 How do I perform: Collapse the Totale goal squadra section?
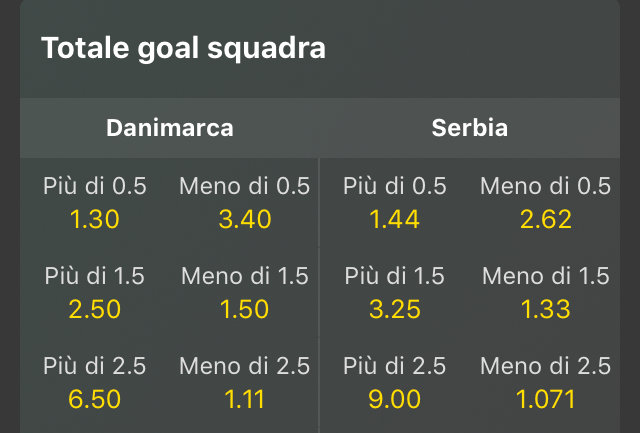tap(183, 48)
